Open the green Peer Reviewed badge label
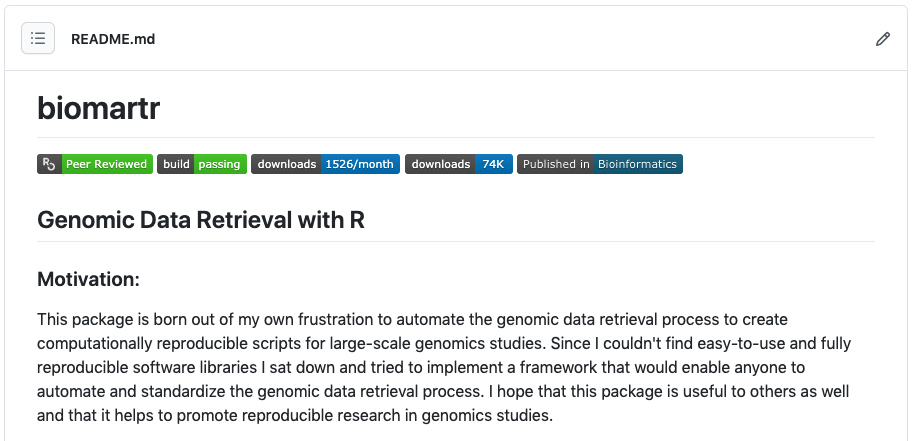921x441 pixels. click(x=107, y=164)
